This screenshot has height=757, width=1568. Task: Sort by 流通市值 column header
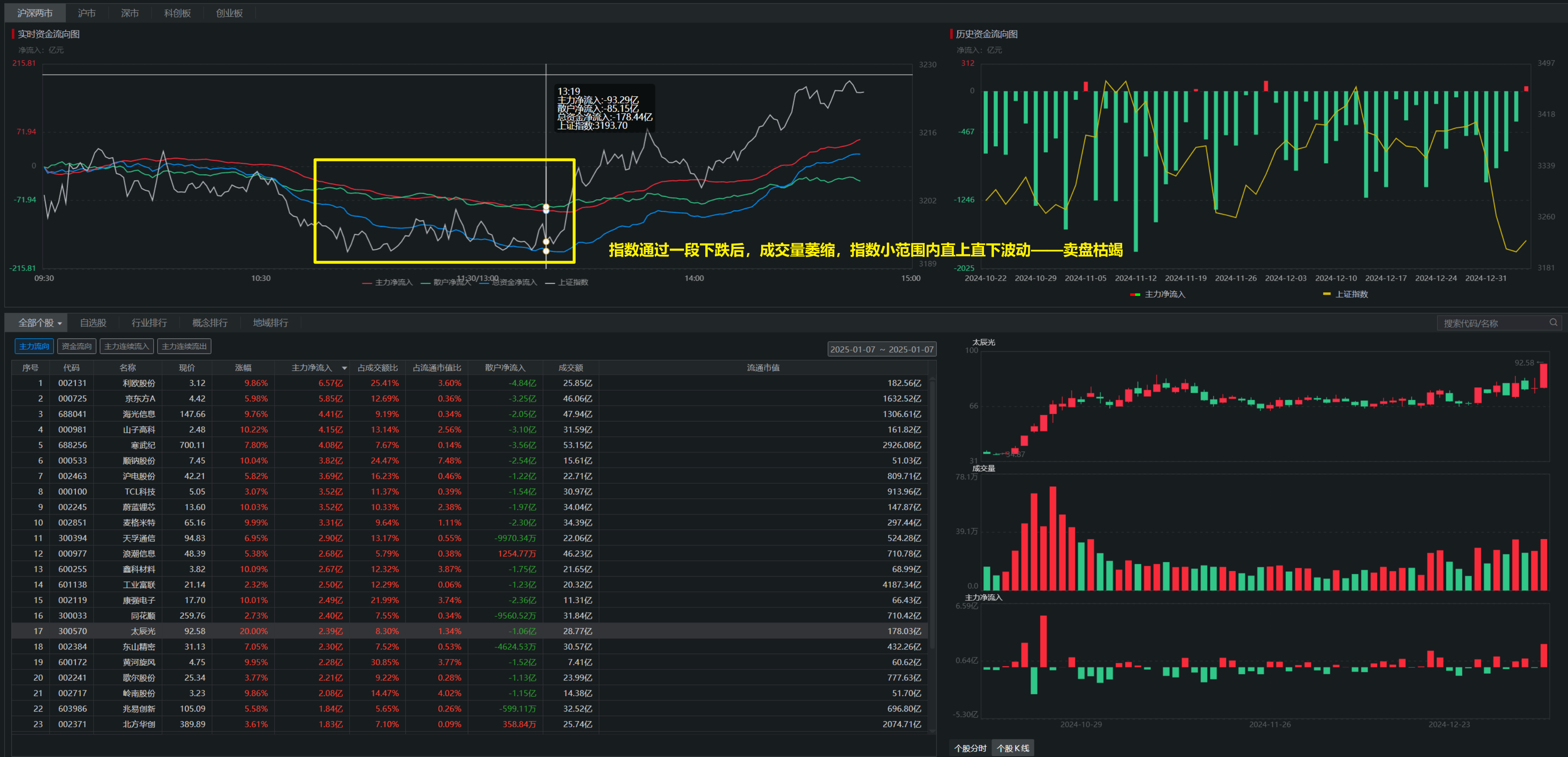[763, 368]
